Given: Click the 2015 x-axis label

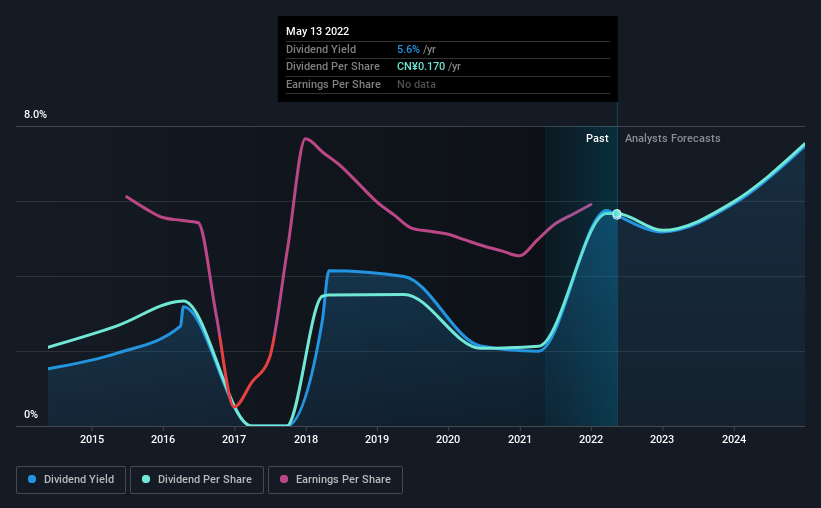Looking at the screenshot, I should (92, 439).
